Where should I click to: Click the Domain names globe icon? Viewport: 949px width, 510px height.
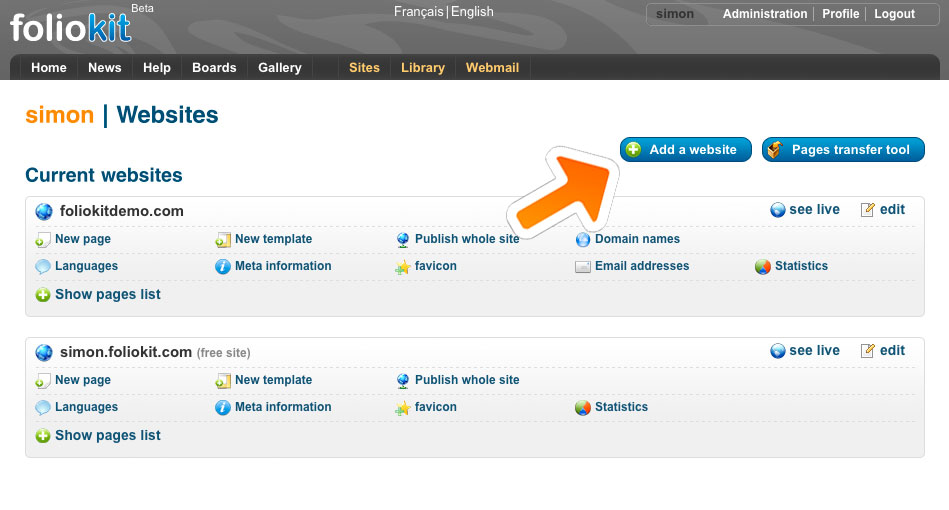(x=582, y=240)
